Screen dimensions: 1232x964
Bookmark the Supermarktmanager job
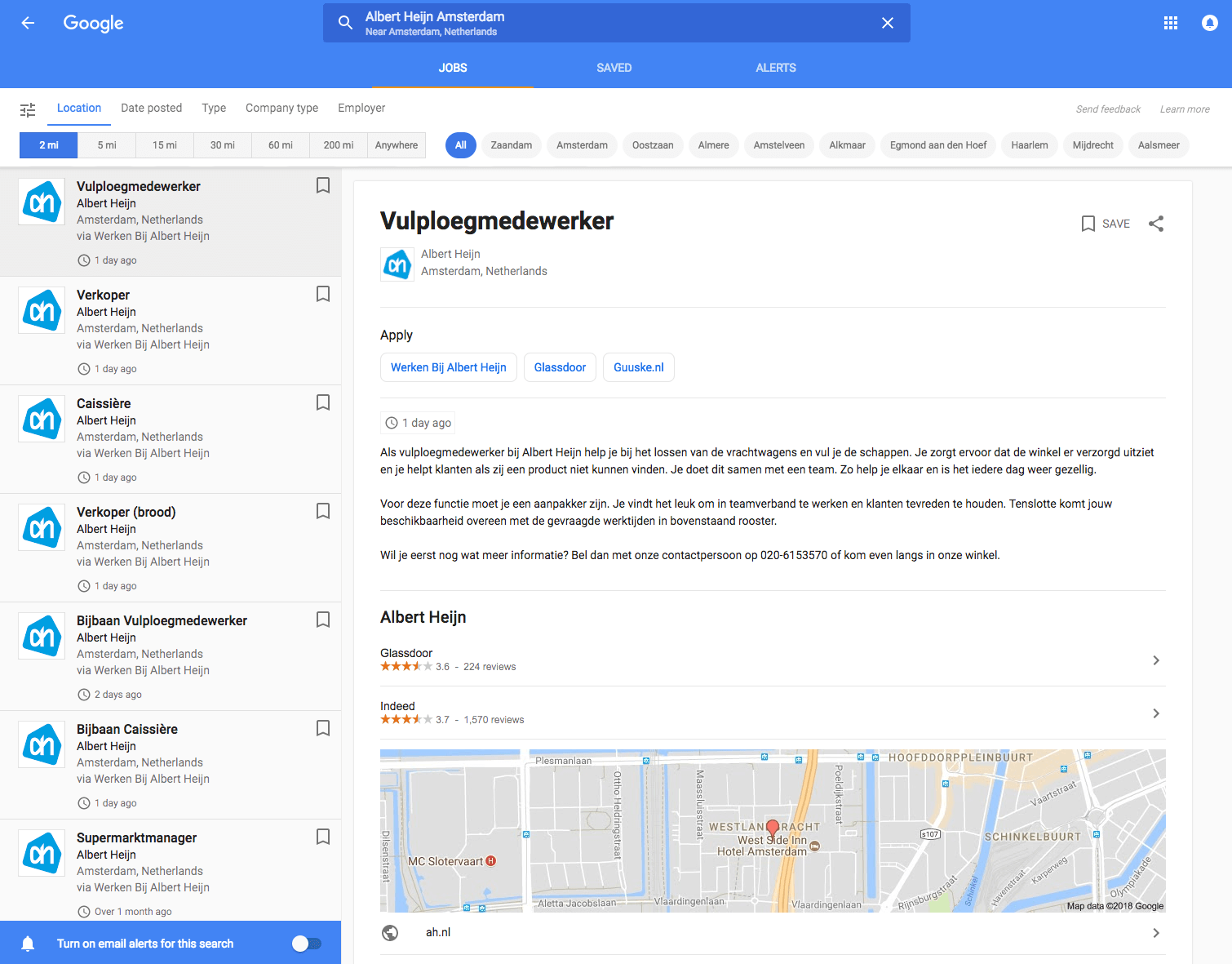tap(323, 837)
